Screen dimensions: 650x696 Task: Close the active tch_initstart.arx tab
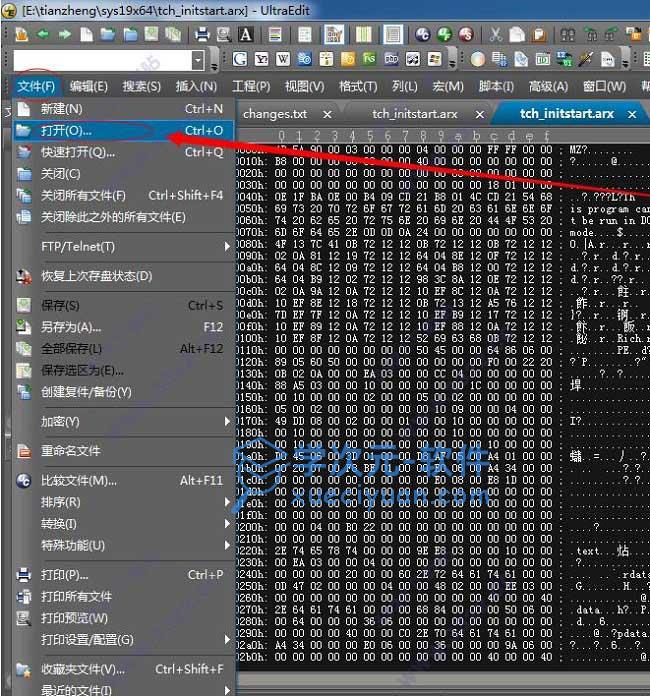pos(632,115)
